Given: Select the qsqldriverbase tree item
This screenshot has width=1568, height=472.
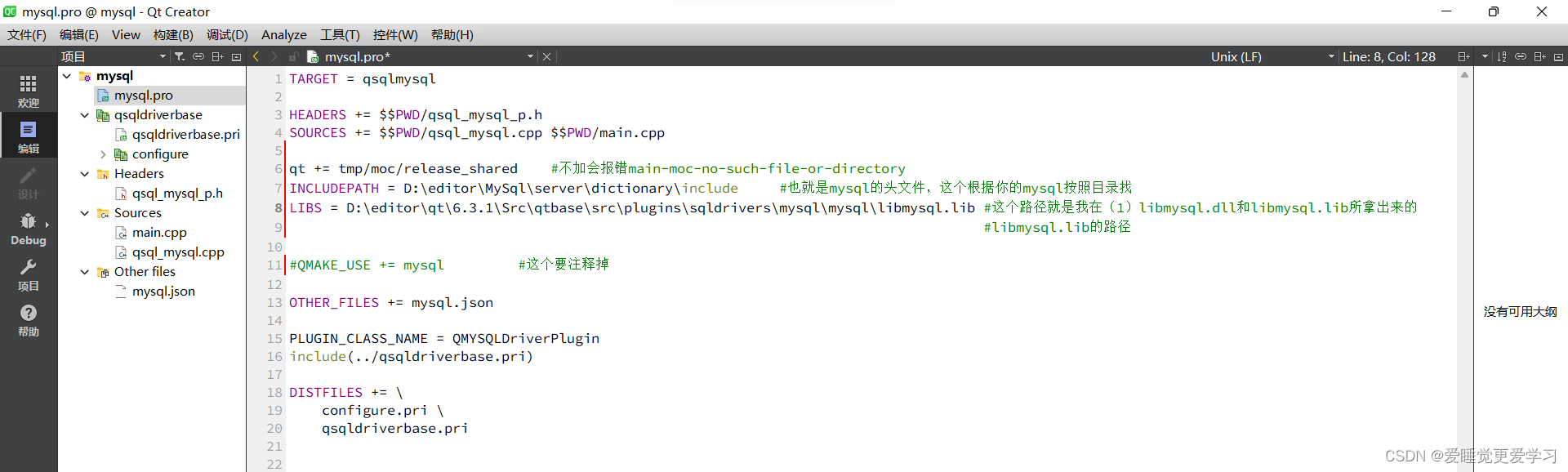Looking at the screenshot, I should [158, 115].
